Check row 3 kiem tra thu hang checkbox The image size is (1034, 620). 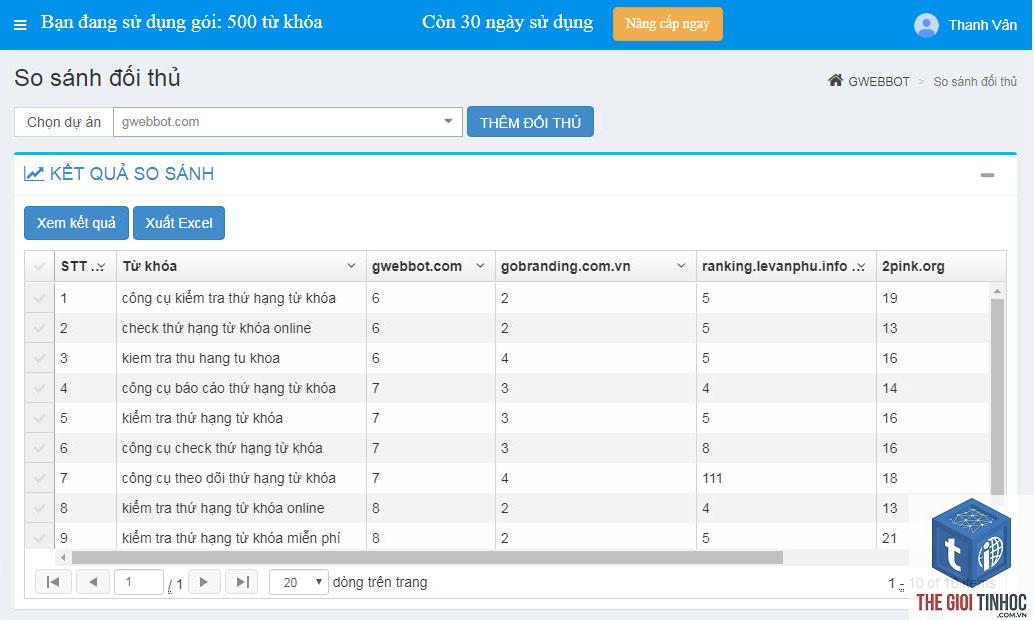(40, 358)
